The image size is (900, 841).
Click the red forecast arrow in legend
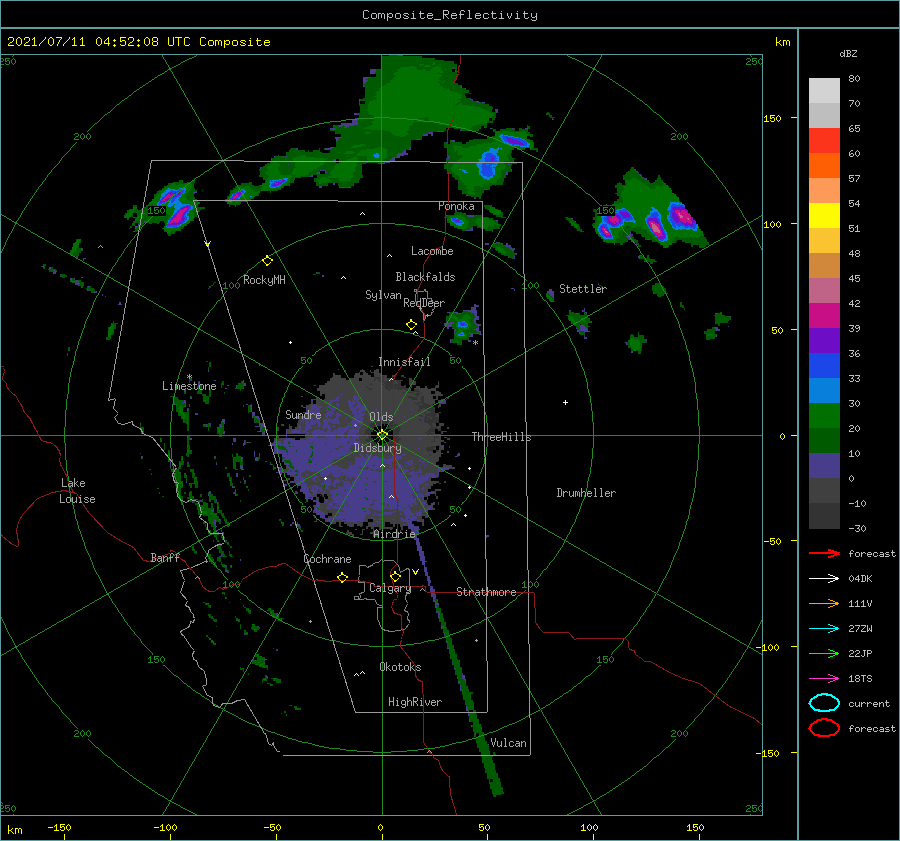(x=824, y=553)
